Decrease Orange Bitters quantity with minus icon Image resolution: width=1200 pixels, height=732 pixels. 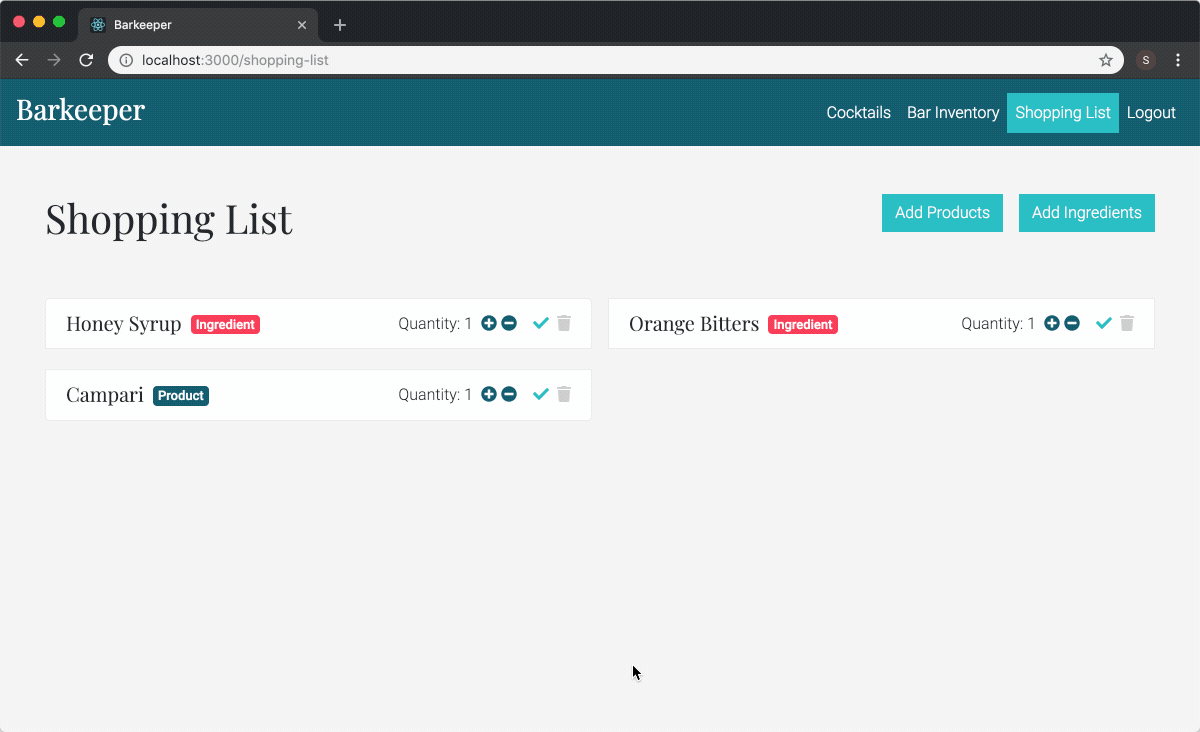(x=1072, y=323)
